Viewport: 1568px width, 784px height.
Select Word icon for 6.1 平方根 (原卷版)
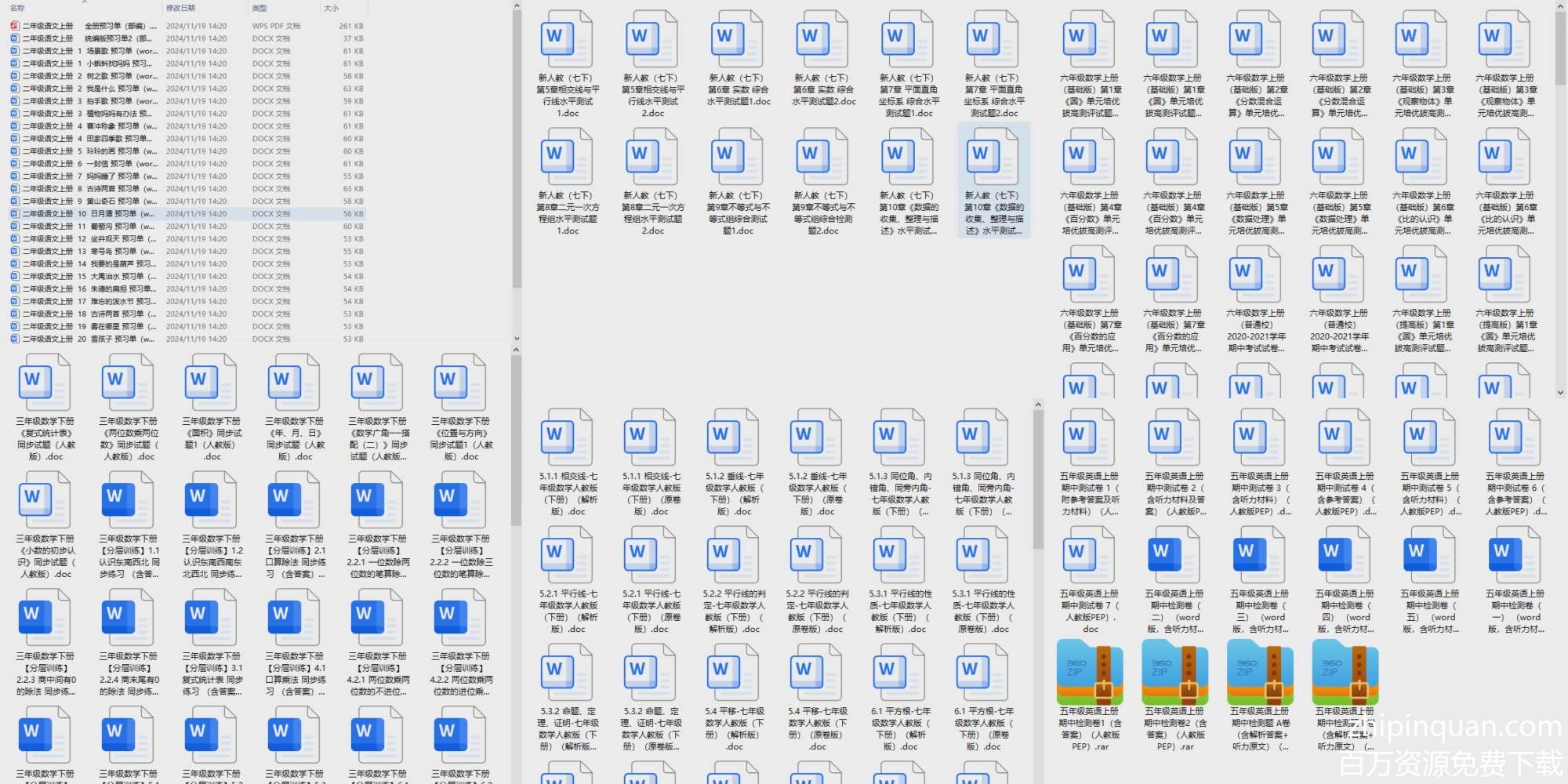coord(983,673)
